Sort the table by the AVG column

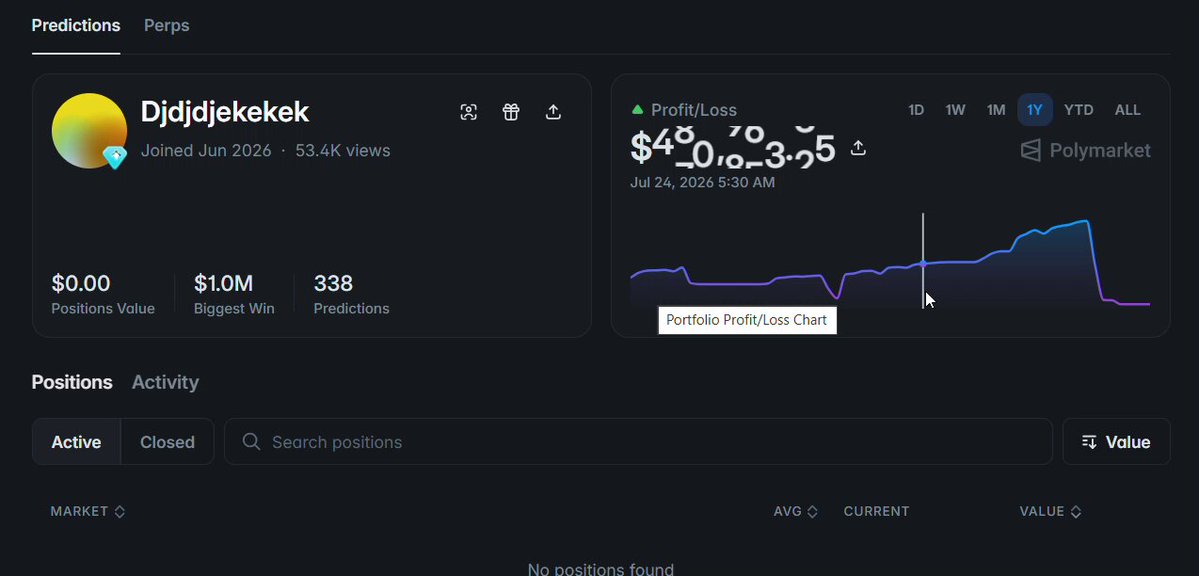click(796, 511)
